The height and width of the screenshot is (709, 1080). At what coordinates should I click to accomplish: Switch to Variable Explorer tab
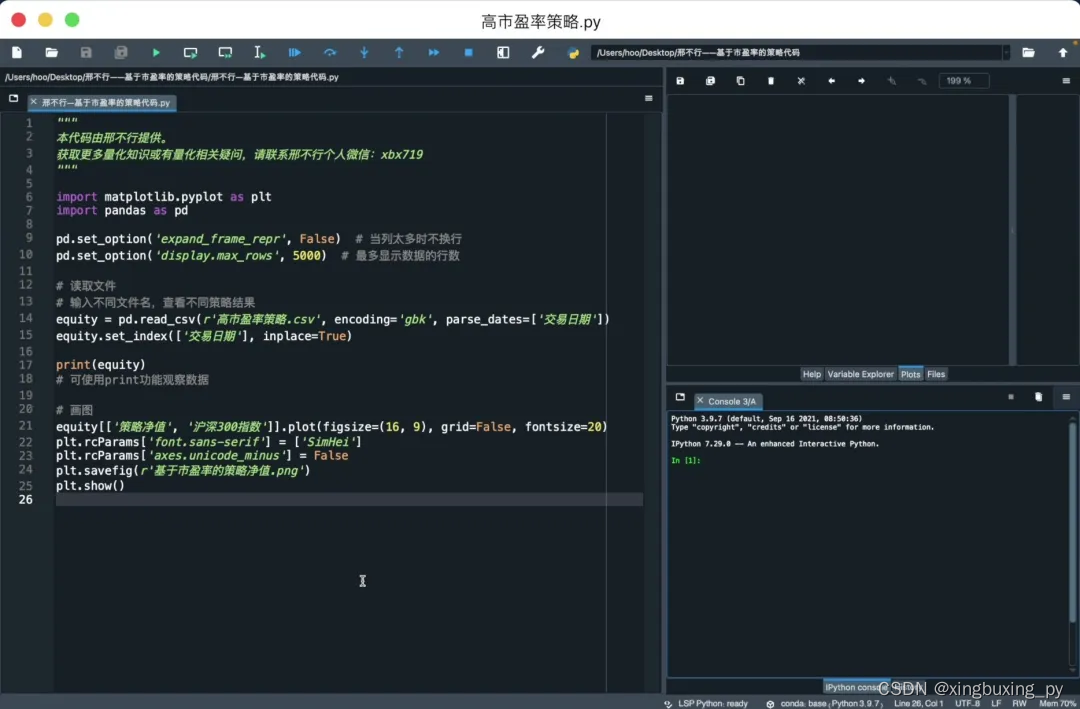(860, 374)
